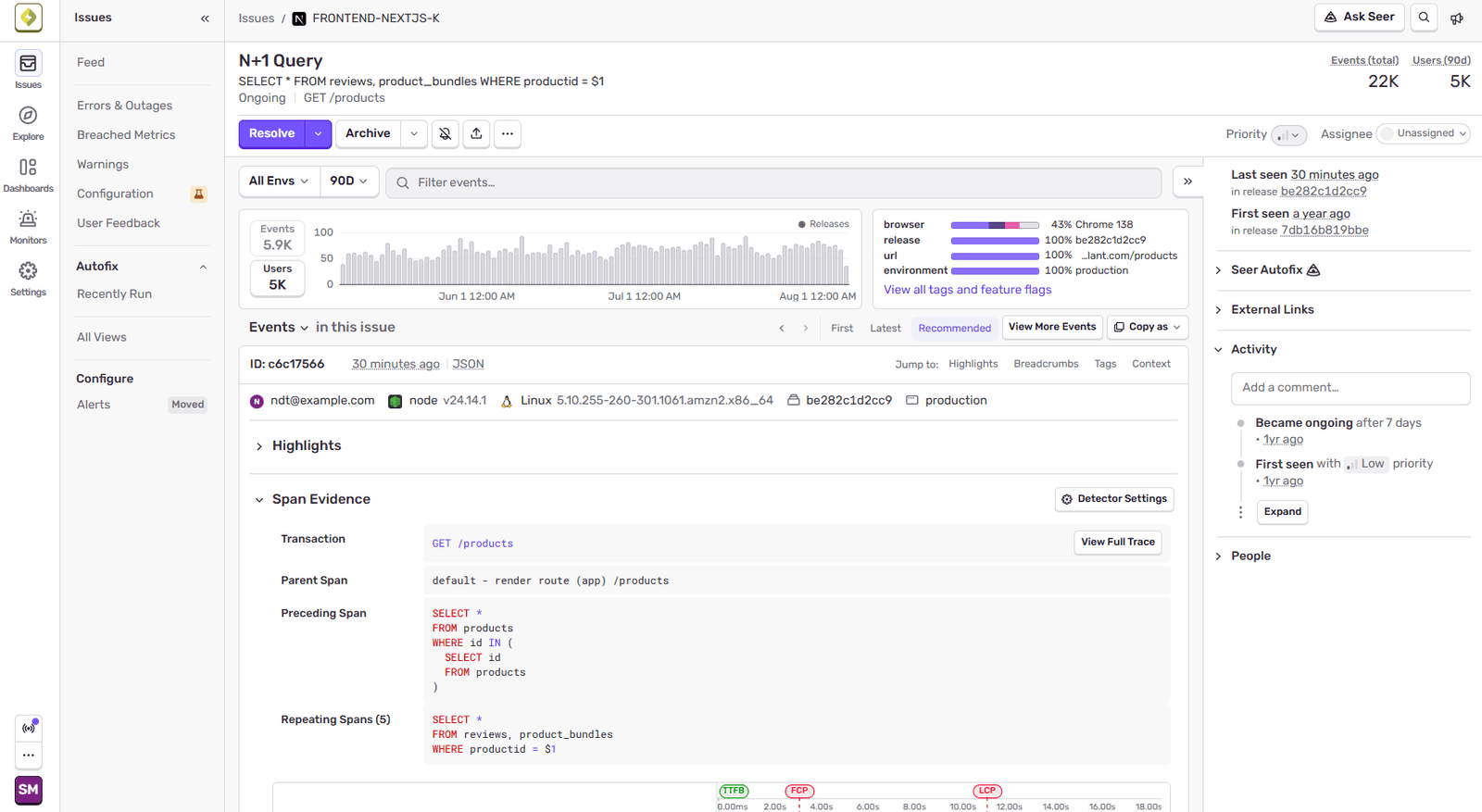Focus the Filter events search field

tap(773, 182)
